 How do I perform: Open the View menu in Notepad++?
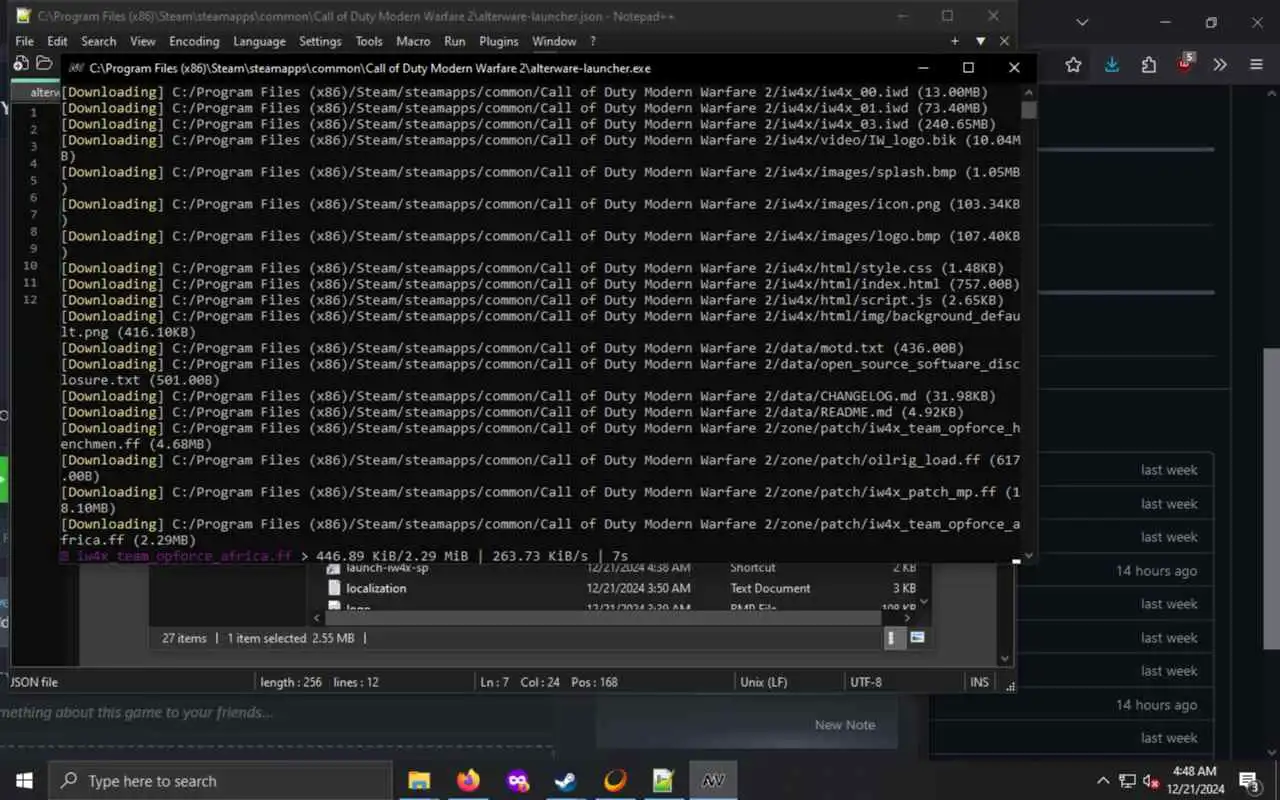click(x=143, y=41)
